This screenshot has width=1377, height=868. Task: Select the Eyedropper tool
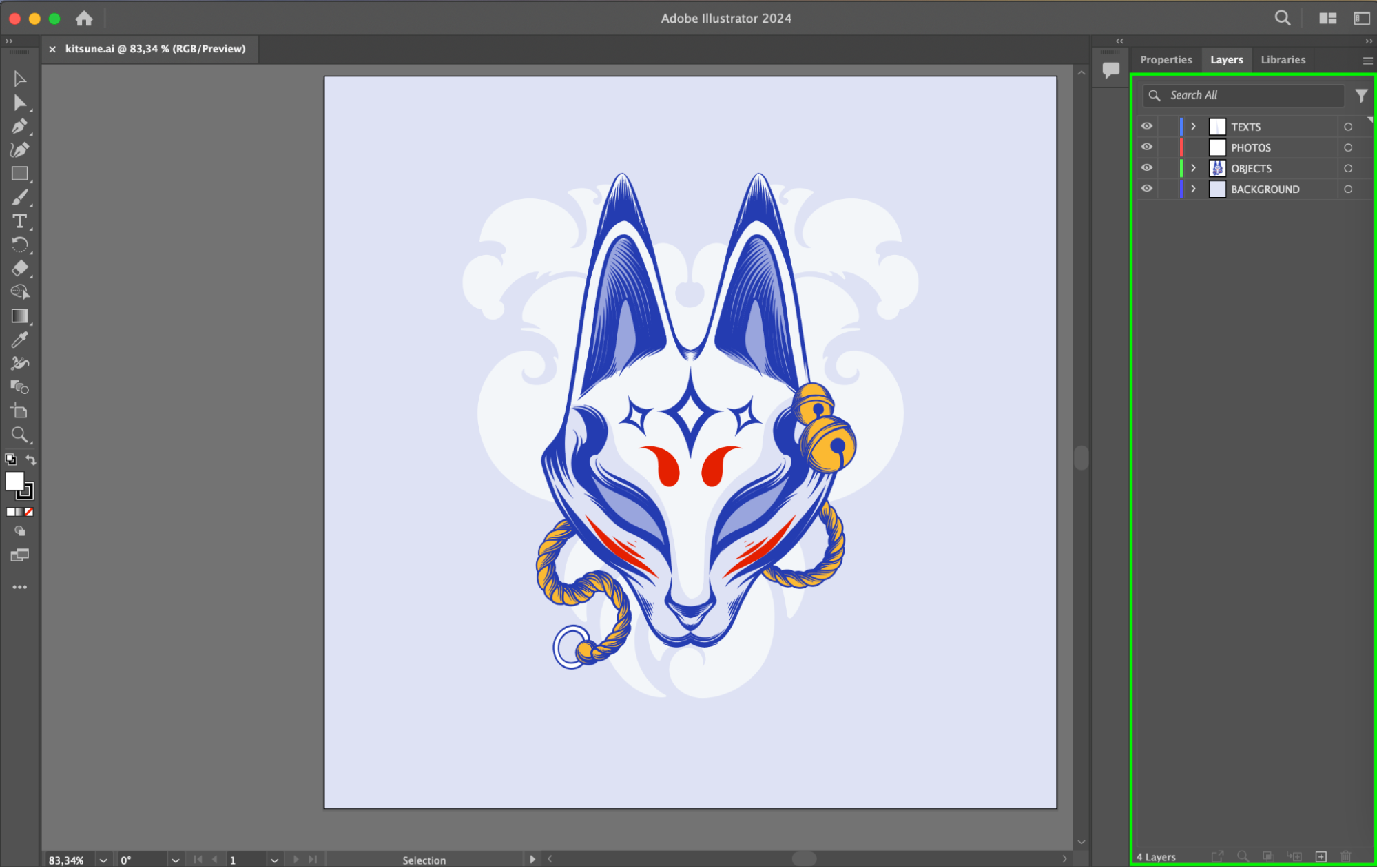tap(19, 340)
